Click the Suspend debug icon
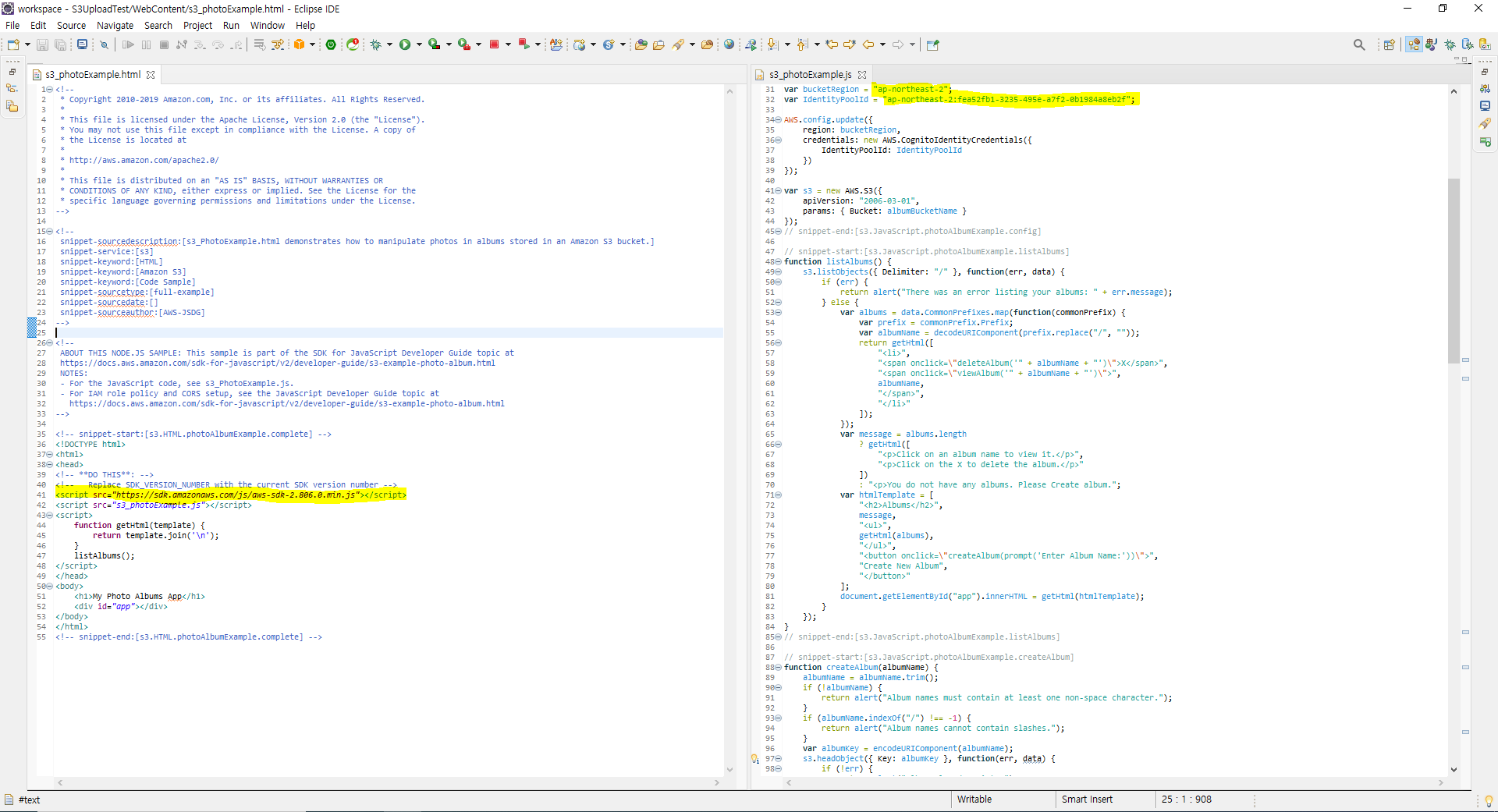 click(x=147, y=44)
